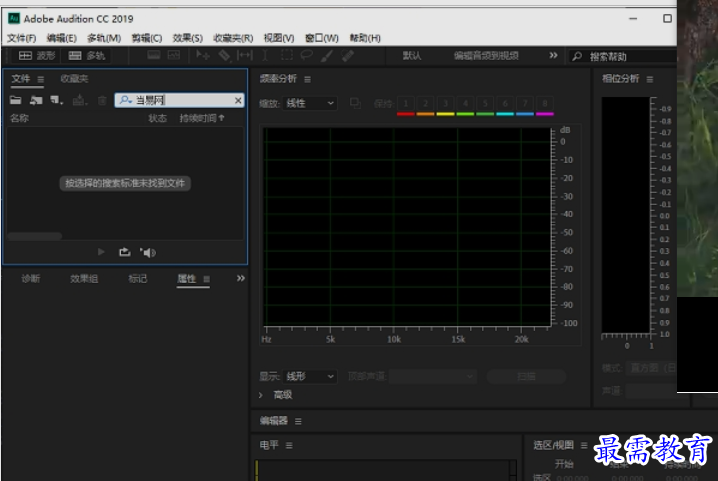Click the Import File icon
The width and height of the screenshot is (718, 481).
coord(36,100)
